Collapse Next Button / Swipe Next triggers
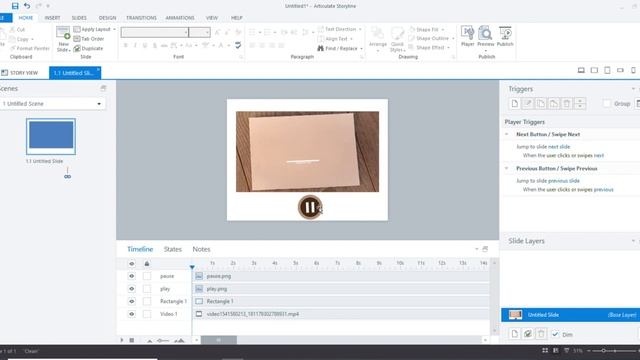The width and height of the screenshot is (640, 360). [x=507, y=134]
